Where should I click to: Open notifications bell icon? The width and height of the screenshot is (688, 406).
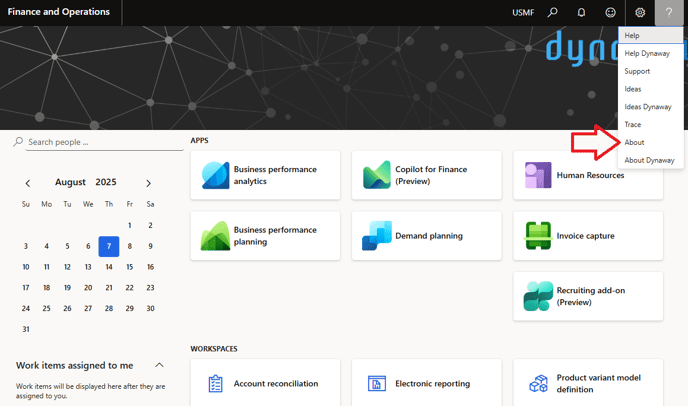click(581, 12)
